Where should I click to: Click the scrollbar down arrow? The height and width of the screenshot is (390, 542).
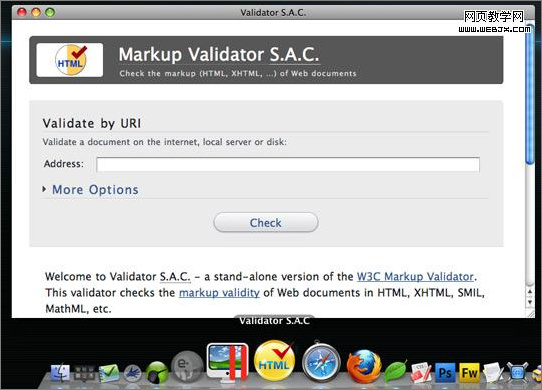point(530,302)
